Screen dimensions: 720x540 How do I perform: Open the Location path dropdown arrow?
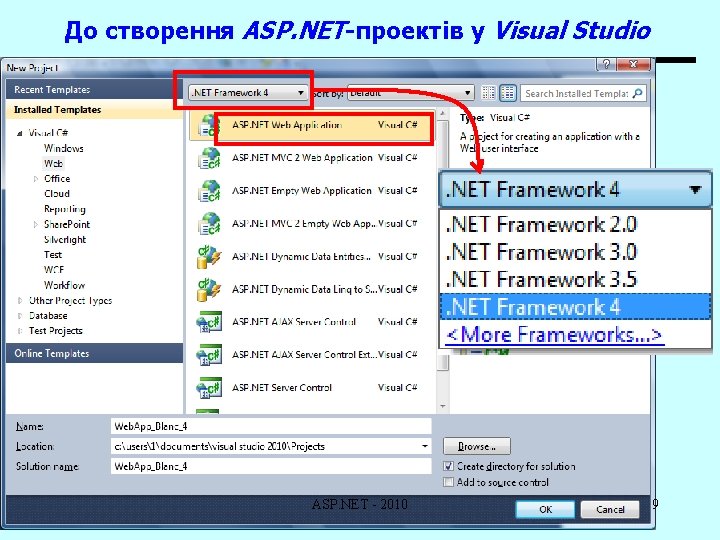[425, 446]
